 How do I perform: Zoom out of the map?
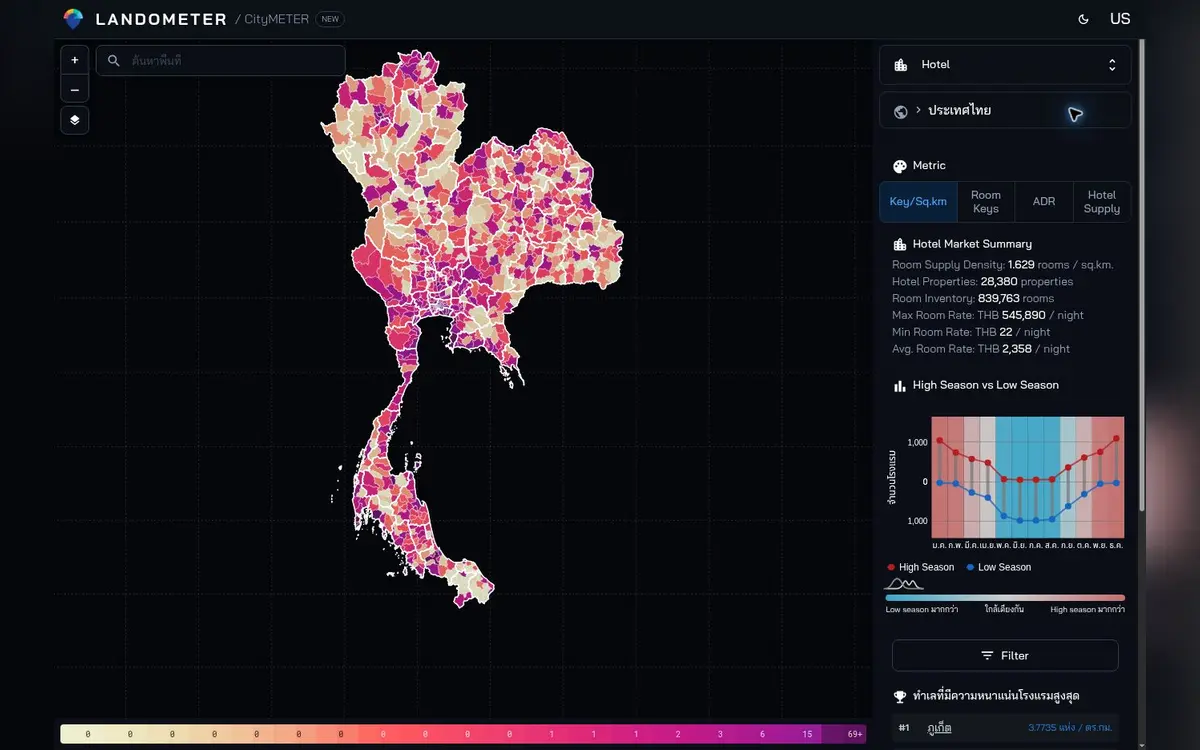[75, 90]
